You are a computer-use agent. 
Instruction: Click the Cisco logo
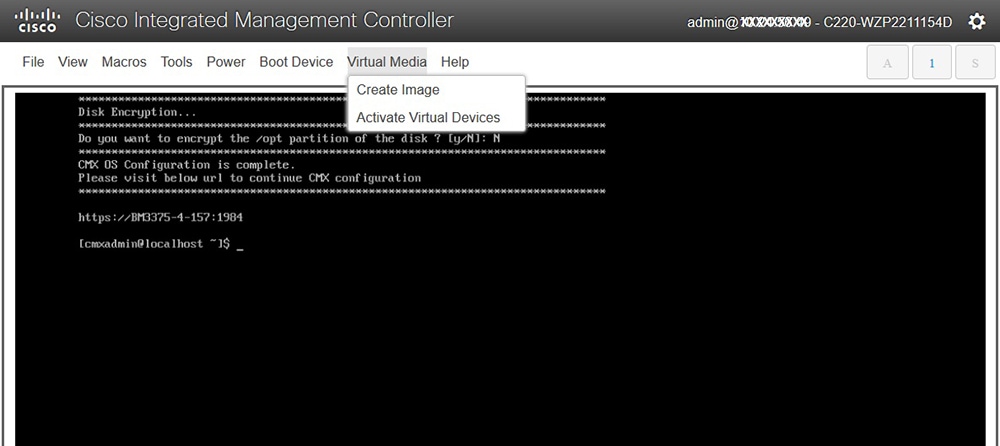[x=37, y=20]
